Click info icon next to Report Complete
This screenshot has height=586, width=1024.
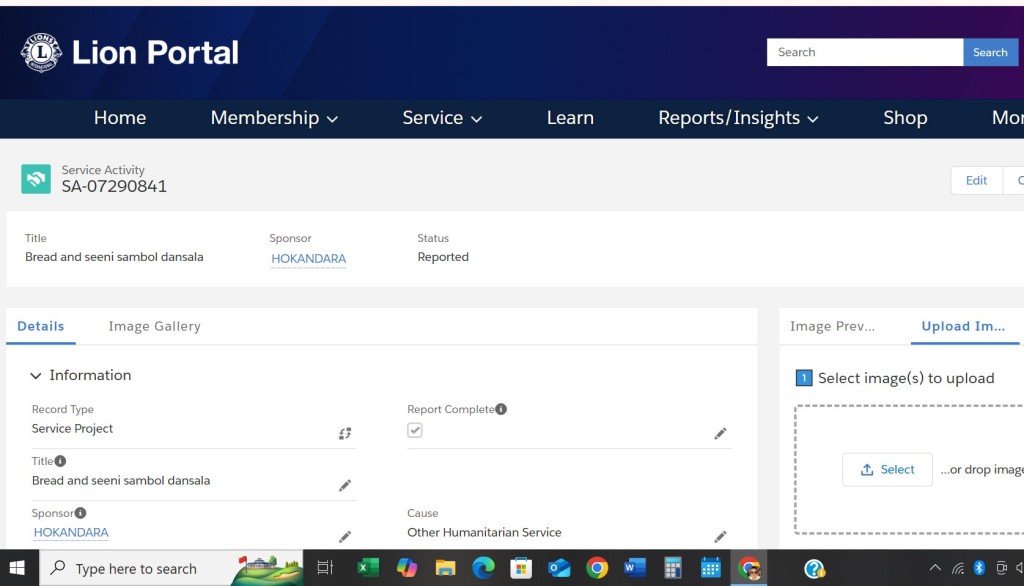click(501, 409)
